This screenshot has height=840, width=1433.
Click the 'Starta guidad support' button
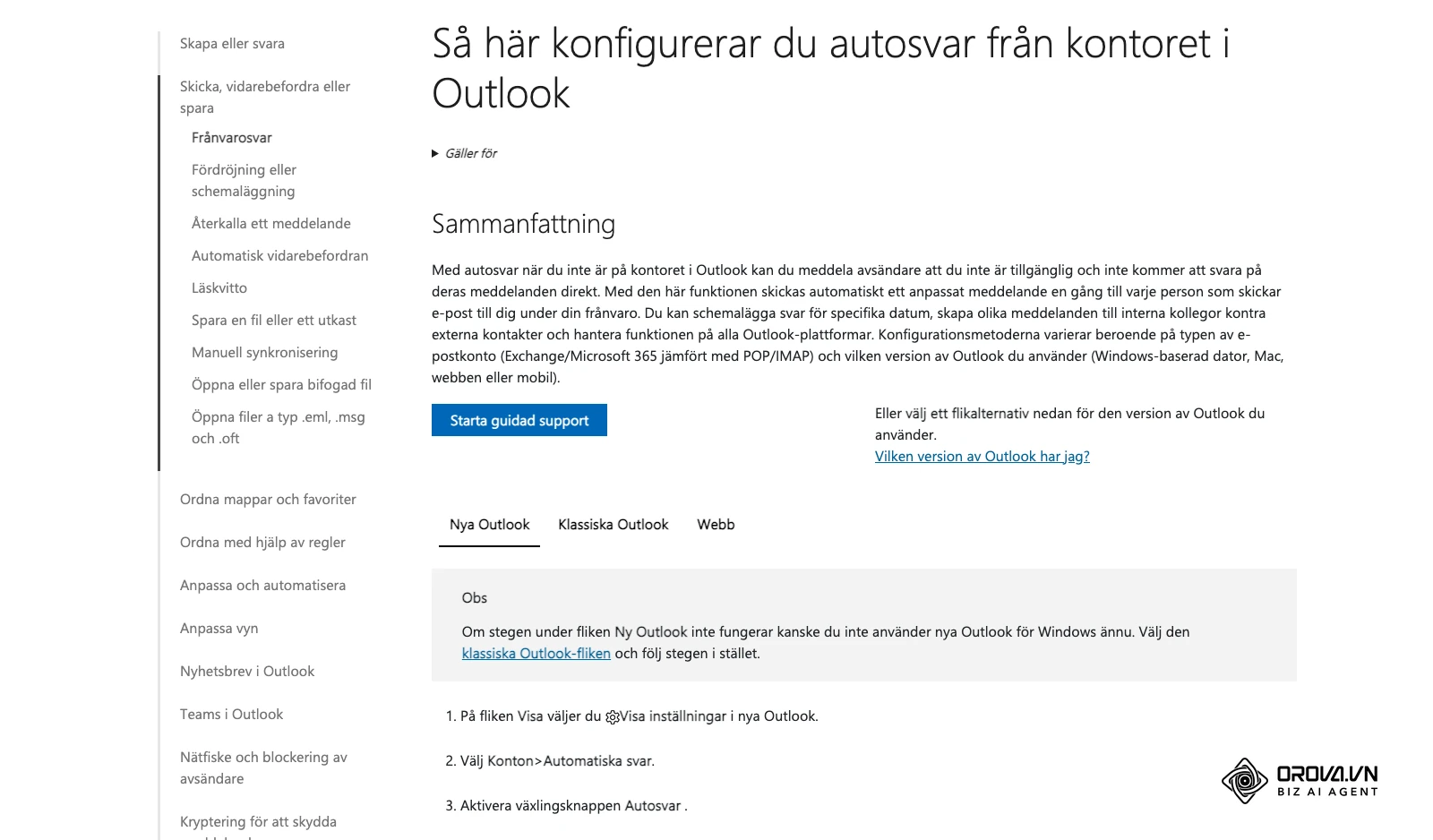click(519, 420)
